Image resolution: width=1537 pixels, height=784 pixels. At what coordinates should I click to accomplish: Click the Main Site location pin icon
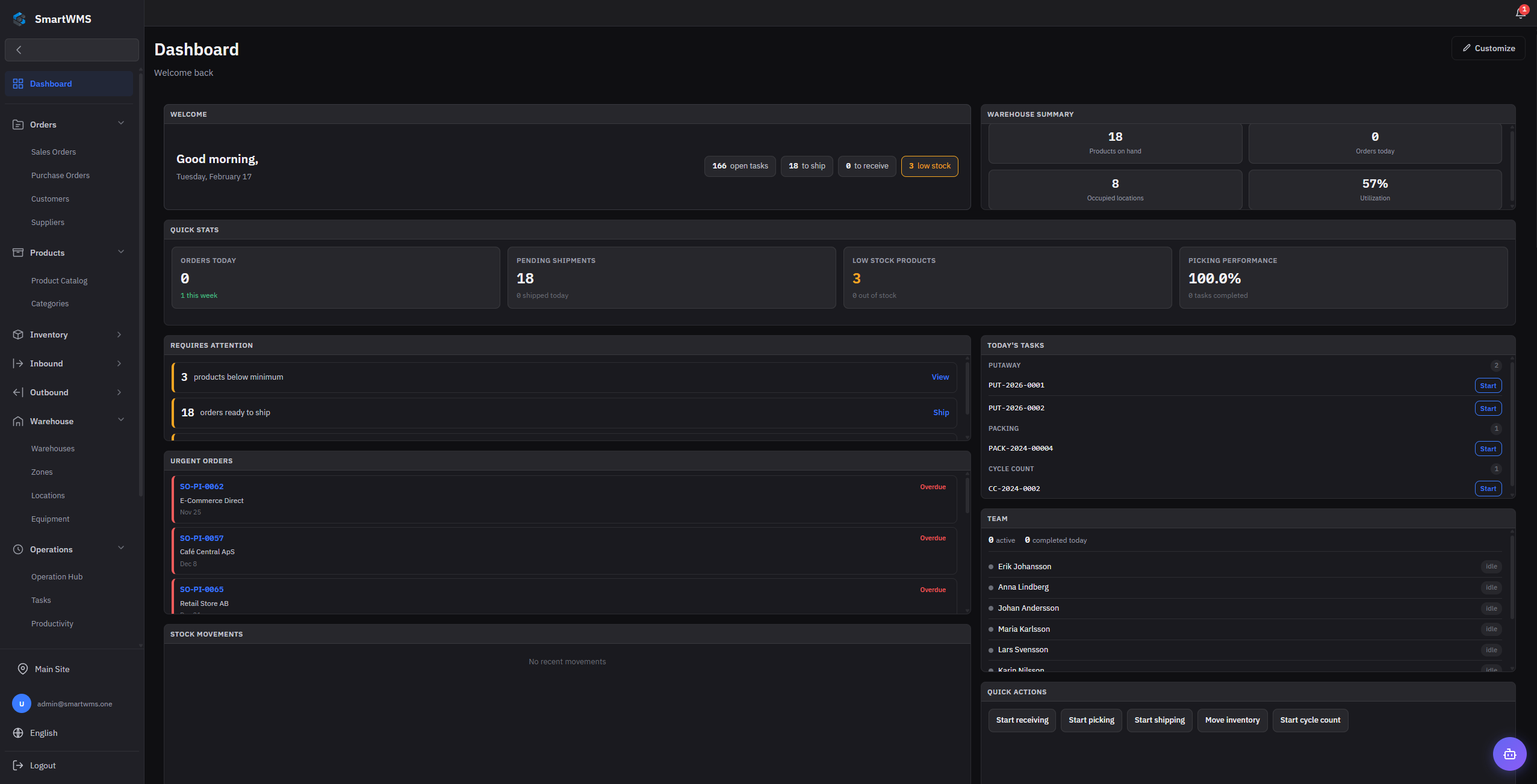click(x=23, y=669)
